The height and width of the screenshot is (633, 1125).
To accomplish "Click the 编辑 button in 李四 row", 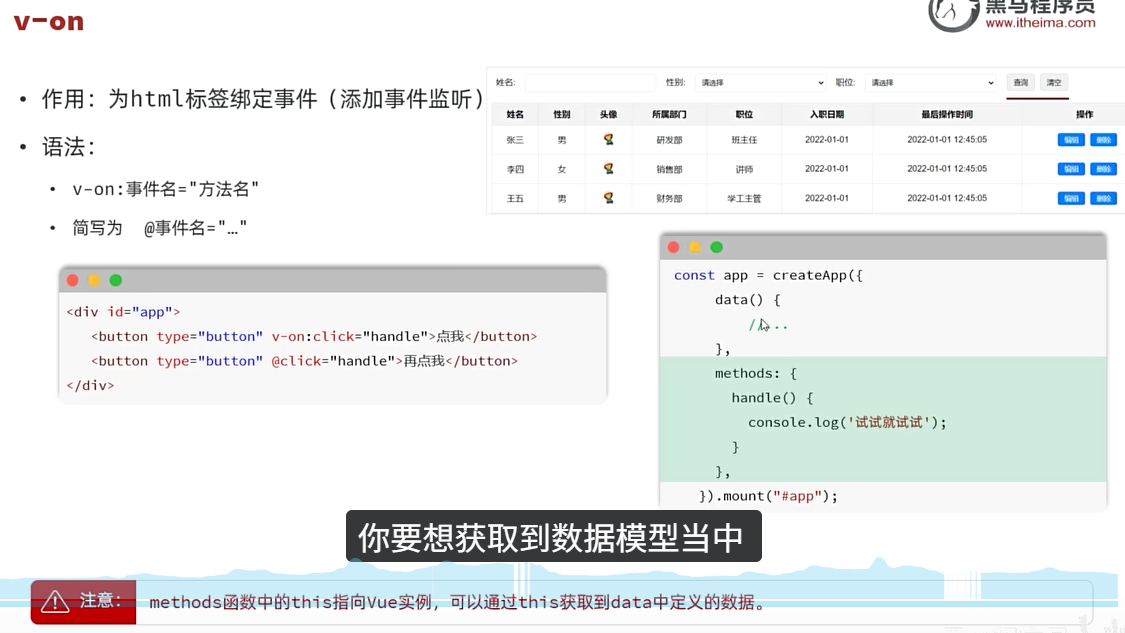I will (1071, 169).
